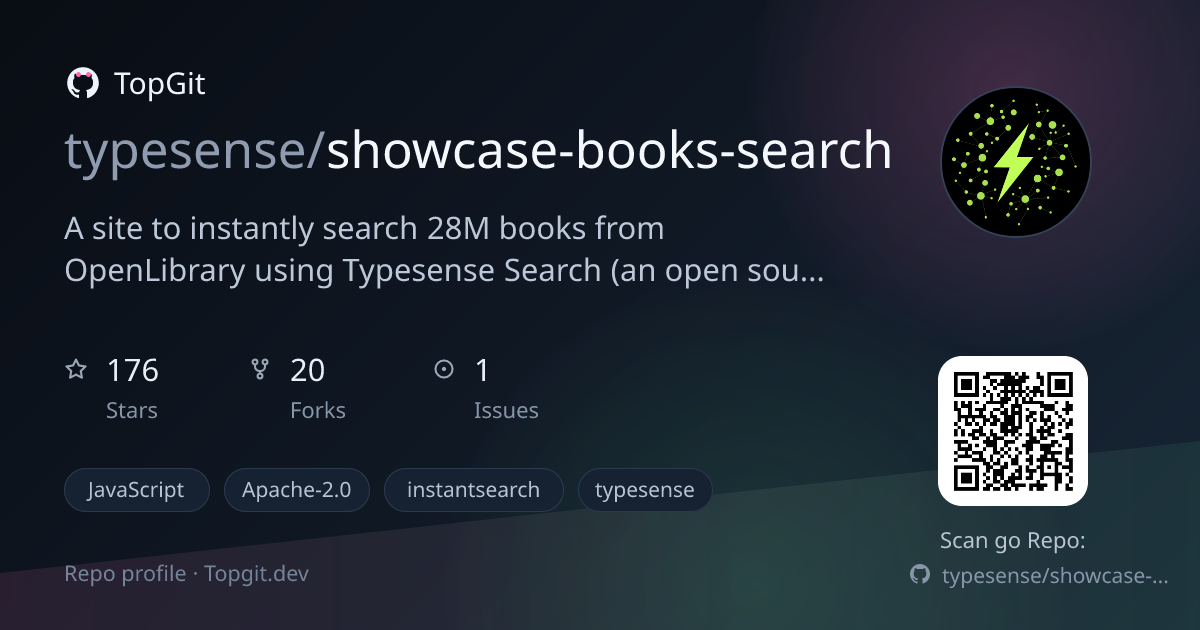Click the repository description about 28M books
1200x630 pixels.
tap(444, 249)
